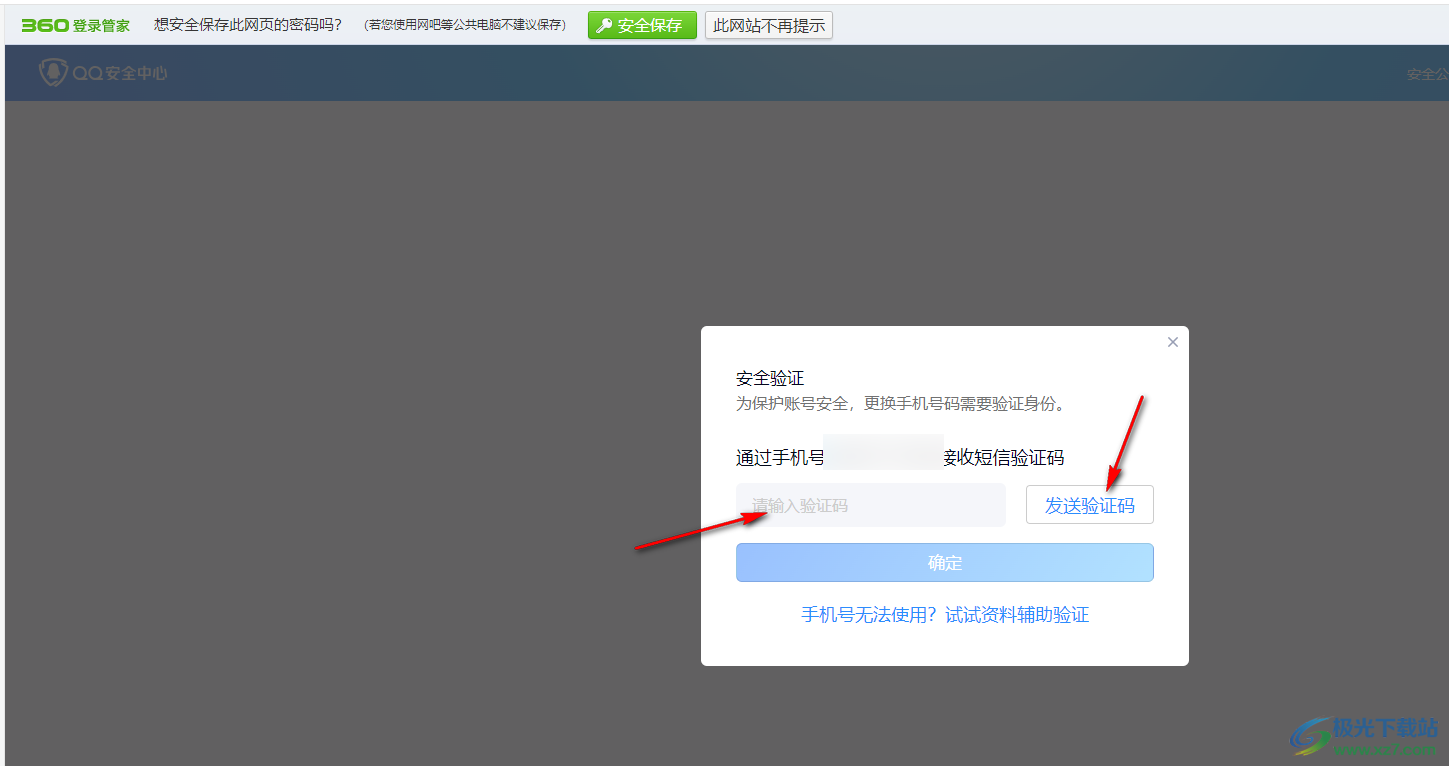The height and width of the screenshot is (766, 1449).
Task: Open 手机号无法使用？试试资料辅助验证 link
Action: point(945,615)
